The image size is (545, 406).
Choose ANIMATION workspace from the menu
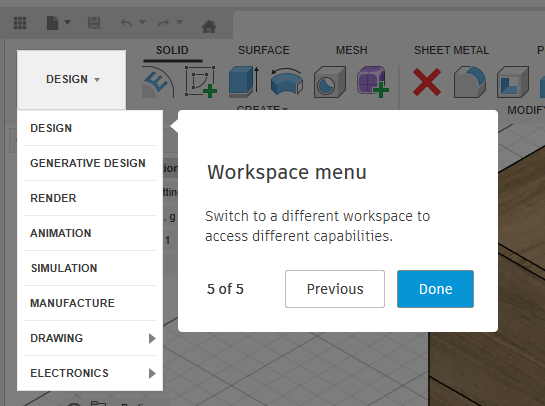pos(90,233)
